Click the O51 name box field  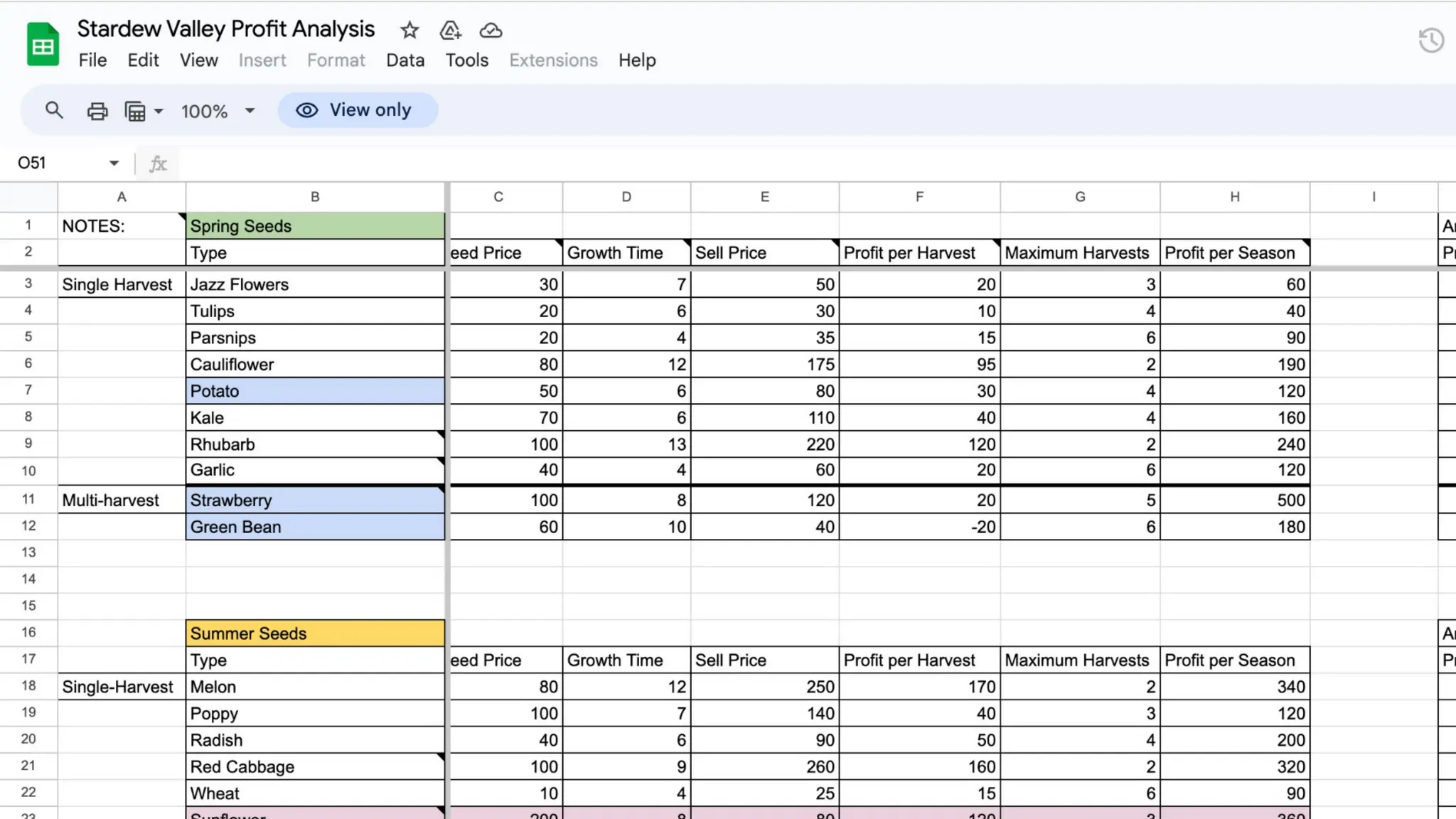coord(57,164)
